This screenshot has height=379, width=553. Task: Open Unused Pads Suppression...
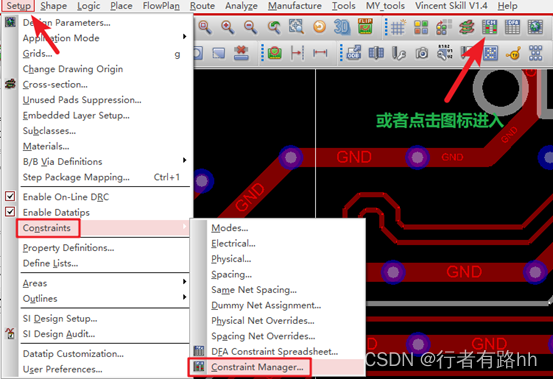[x=82, y=100]
